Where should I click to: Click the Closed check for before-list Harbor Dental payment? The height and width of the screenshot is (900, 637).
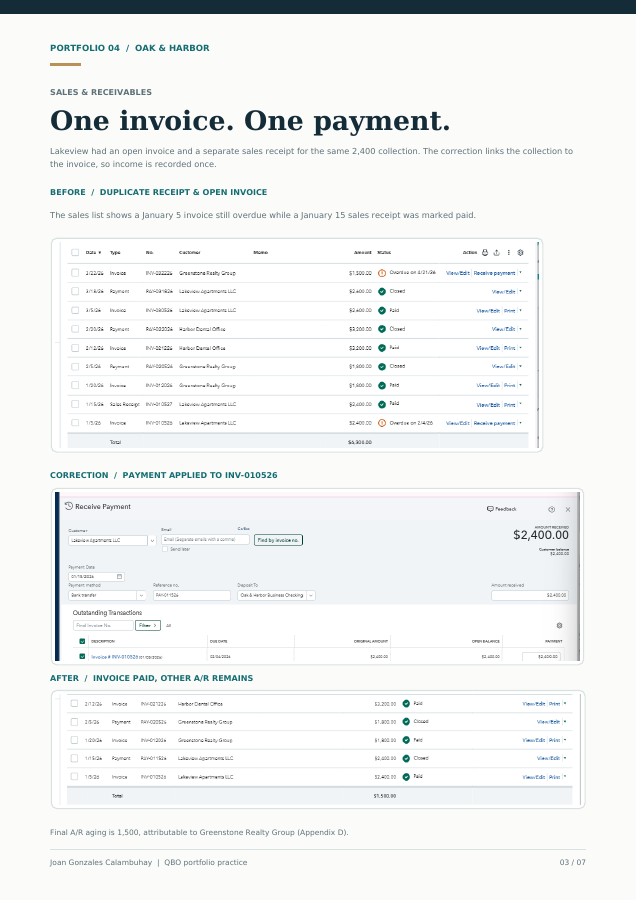tap(382, 329)
